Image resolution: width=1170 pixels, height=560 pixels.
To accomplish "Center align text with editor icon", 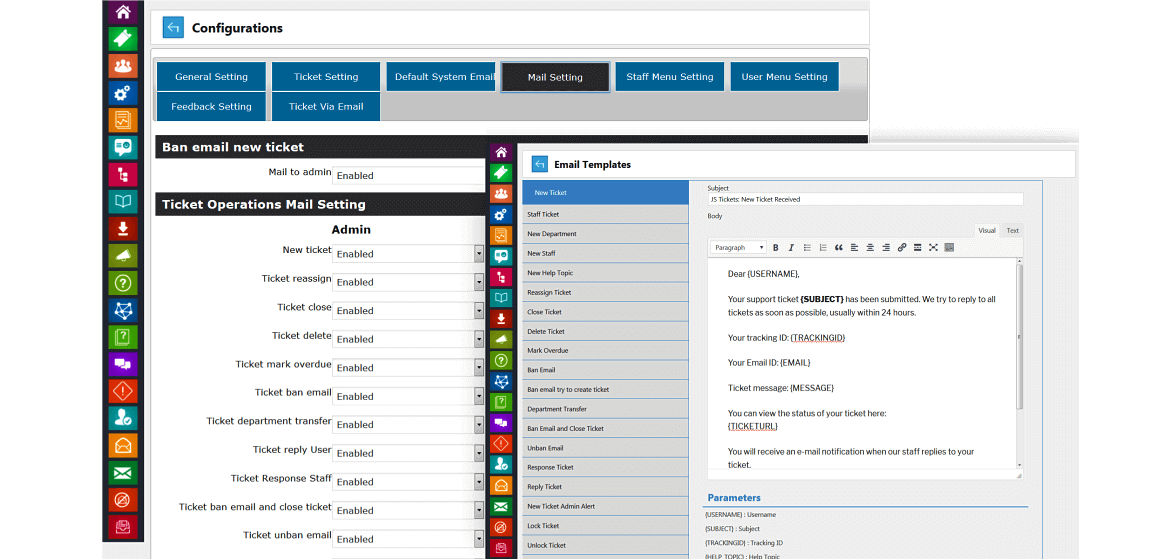I will pyautogui.click(x=870, y=247).
